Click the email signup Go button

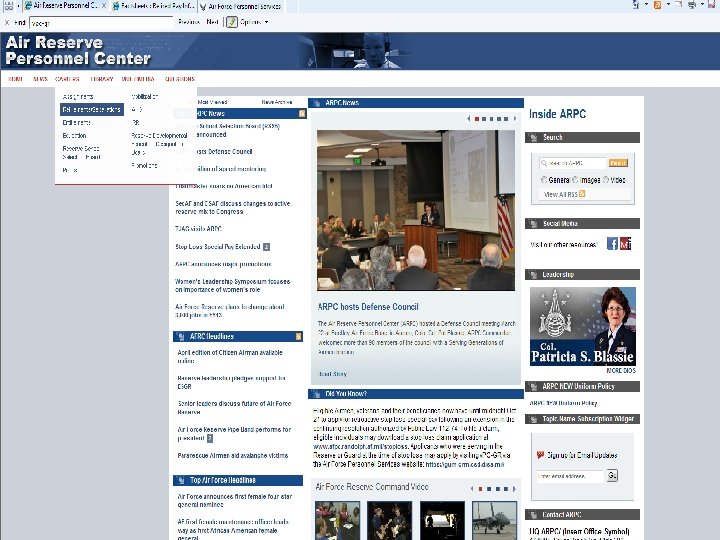612,476
